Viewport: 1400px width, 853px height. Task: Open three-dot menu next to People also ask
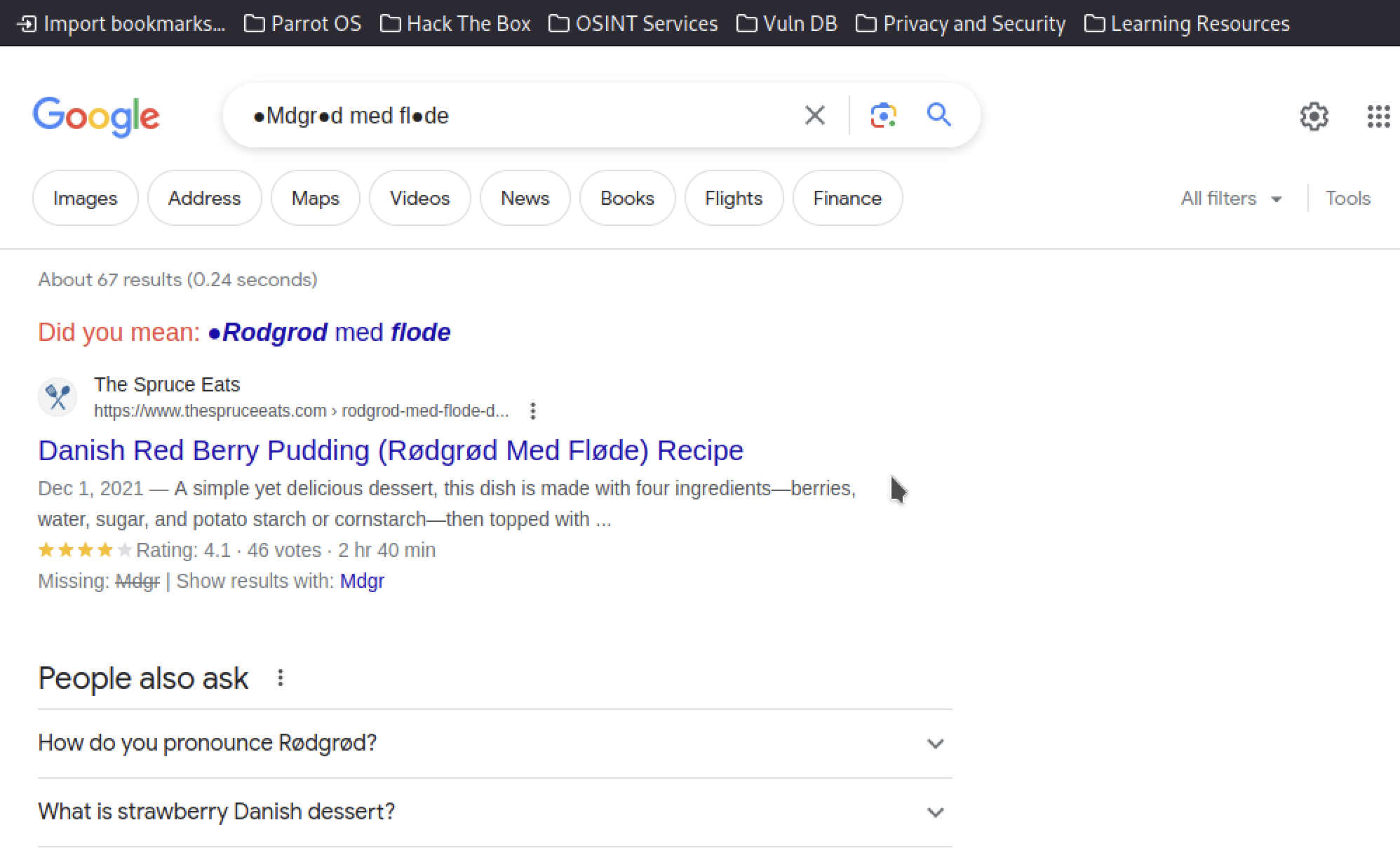click(280, 678)
